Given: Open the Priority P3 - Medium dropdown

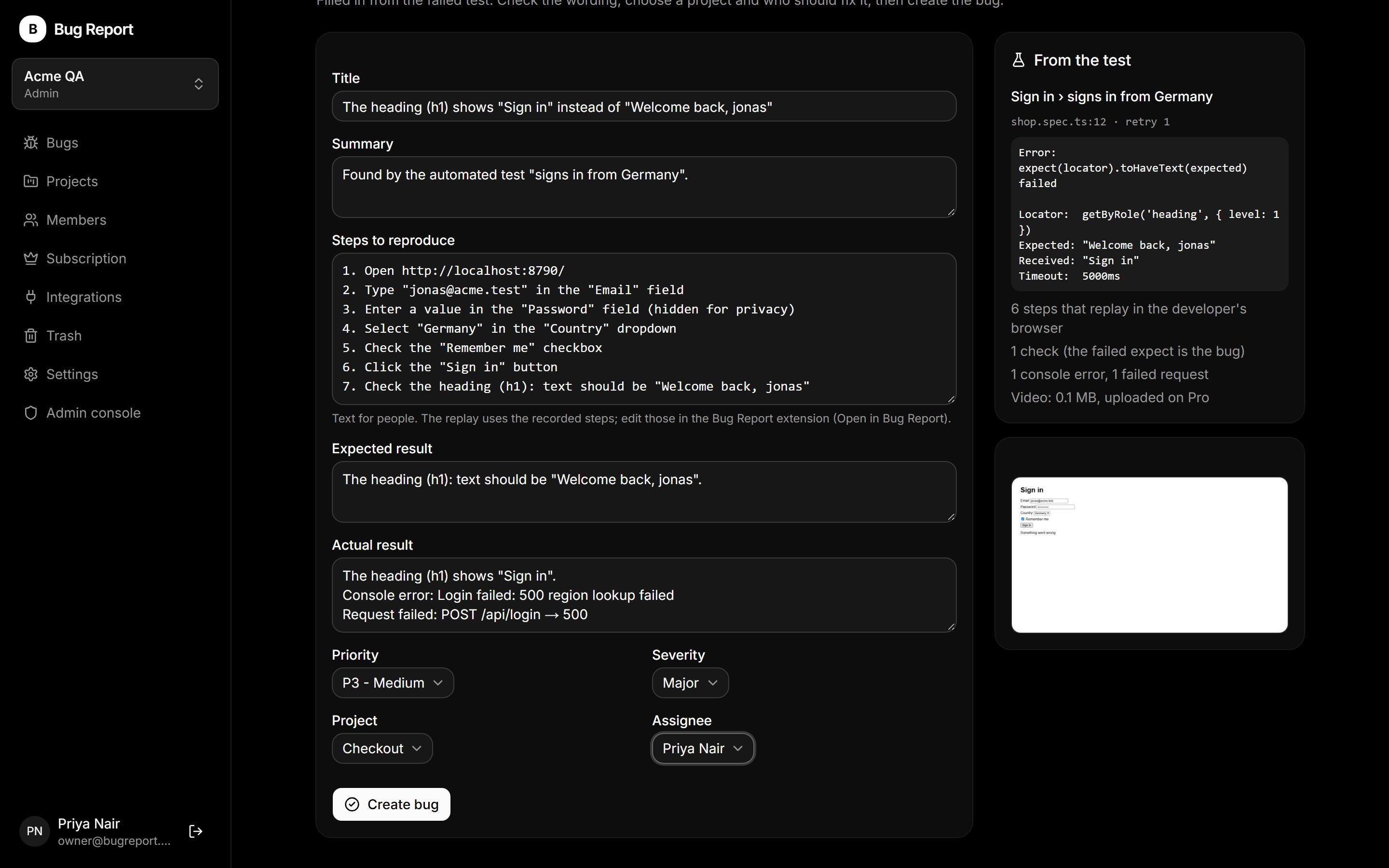Looking at the screenshot, I should tap(393, 682).
